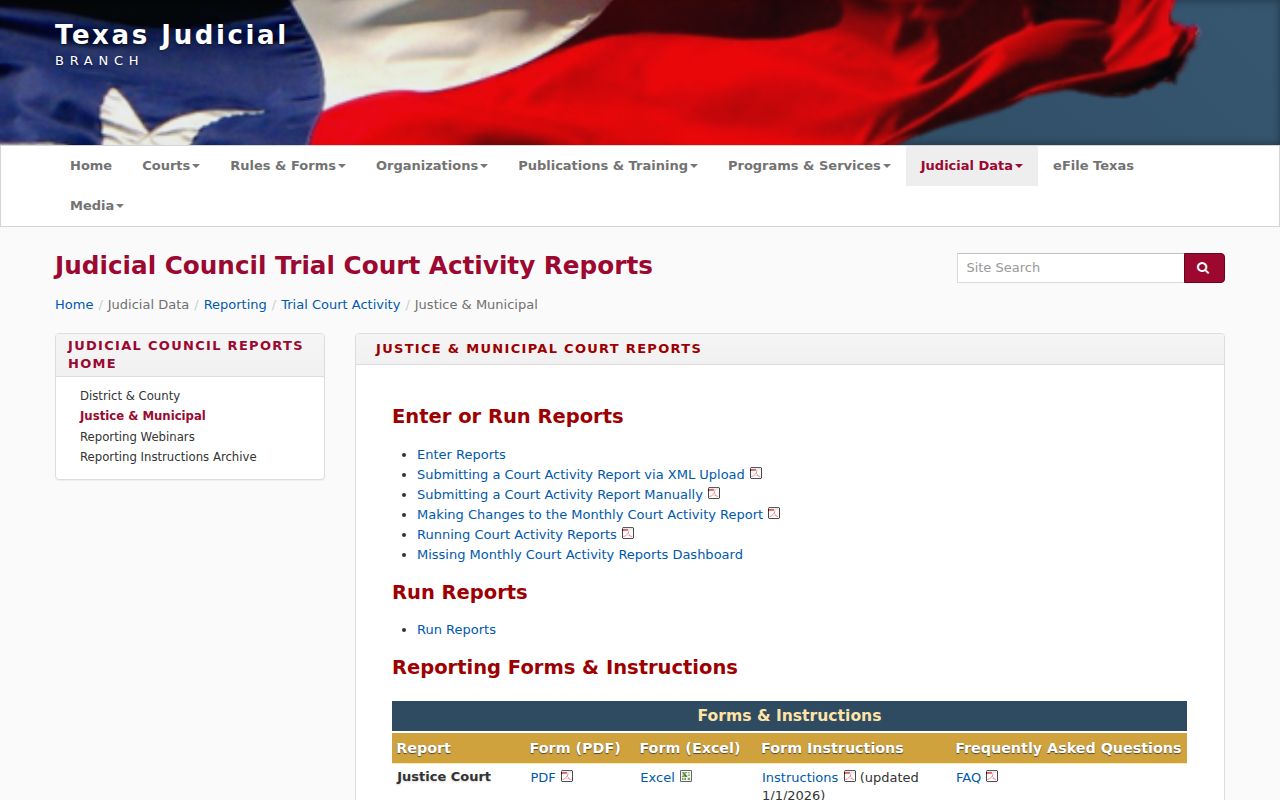Click PDF icon beside Making Changes link
Viewport: 1280px width, 800px height.
[x=774, y=513]
